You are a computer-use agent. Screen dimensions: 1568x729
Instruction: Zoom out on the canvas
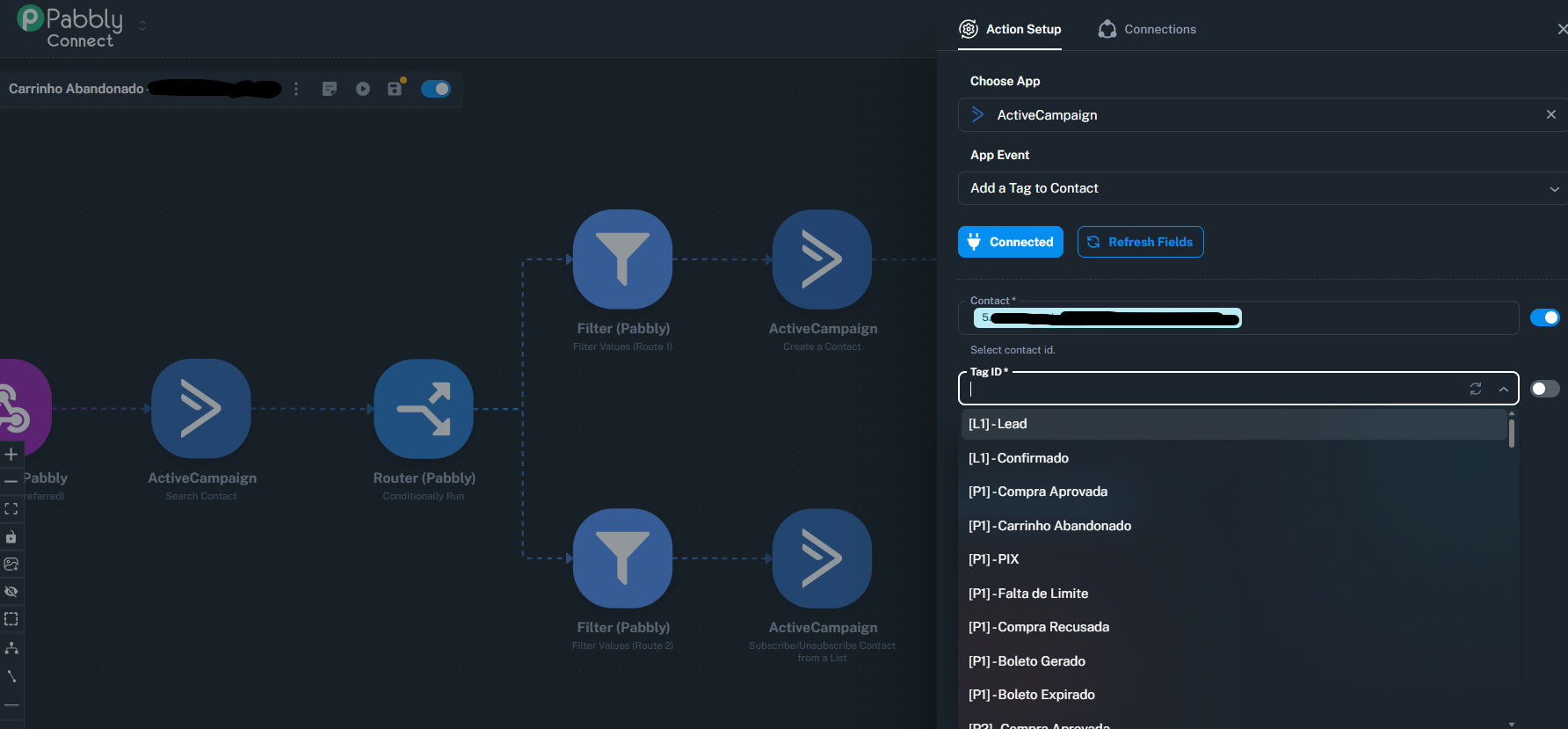11,482
